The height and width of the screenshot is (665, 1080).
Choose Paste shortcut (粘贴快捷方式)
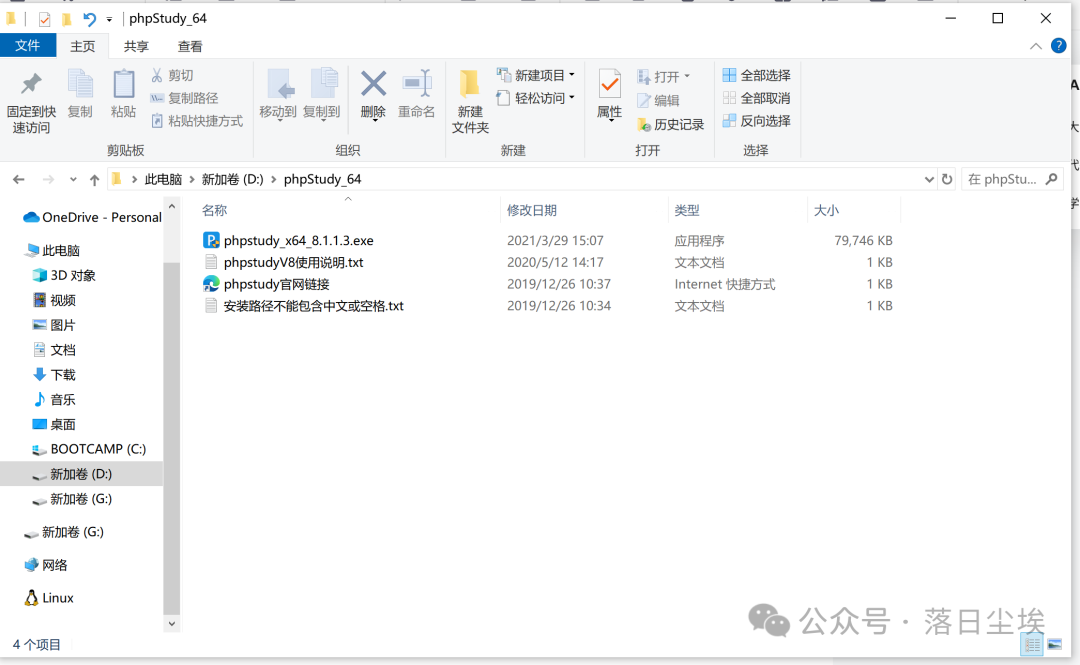tap(197, 121)
